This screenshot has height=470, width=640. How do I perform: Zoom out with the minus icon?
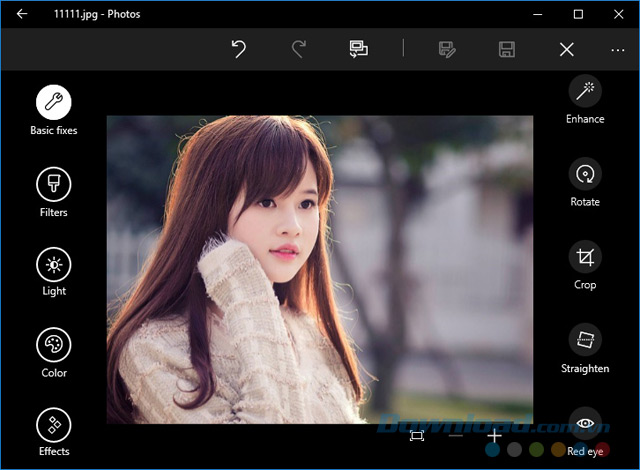click(456, 436)
